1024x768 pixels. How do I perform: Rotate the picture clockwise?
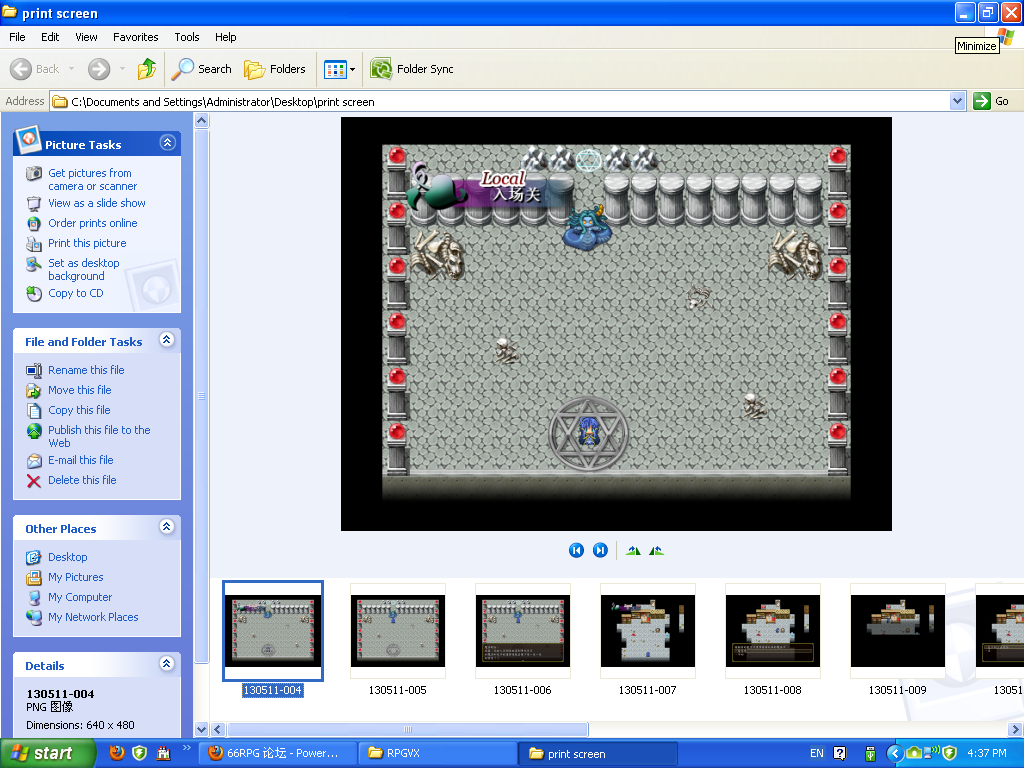coord(633,551)
